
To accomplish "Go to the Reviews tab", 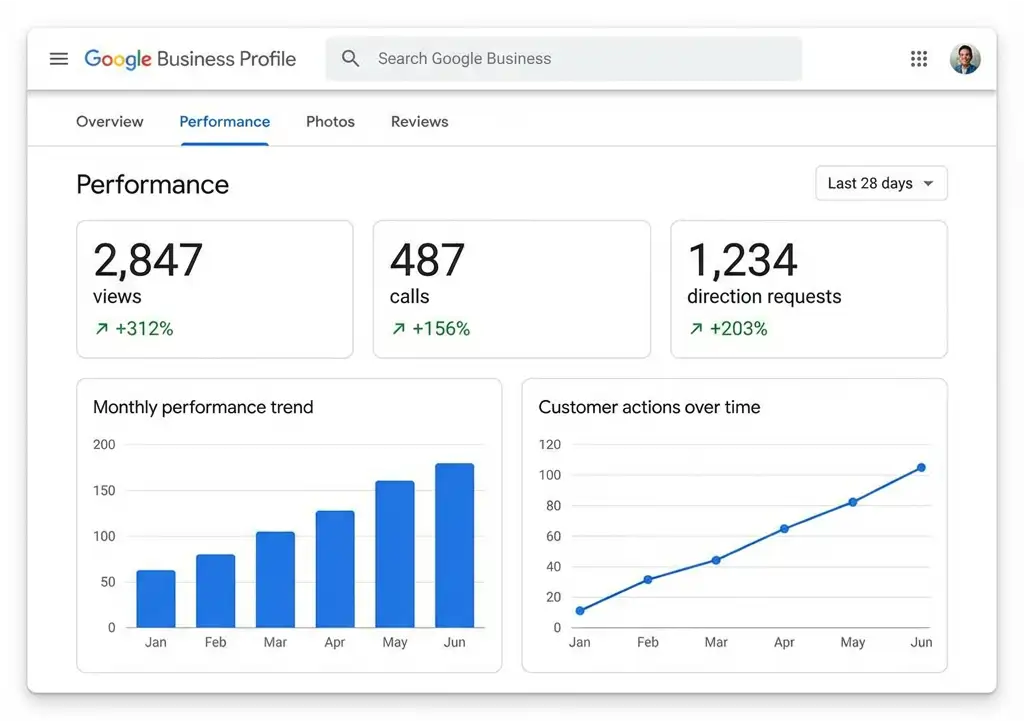I will [419, 121].
